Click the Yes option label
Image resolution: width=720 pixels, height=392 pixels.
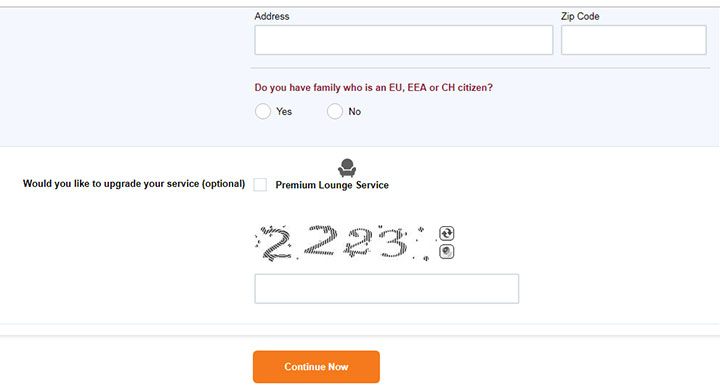(x=284, y=112)
